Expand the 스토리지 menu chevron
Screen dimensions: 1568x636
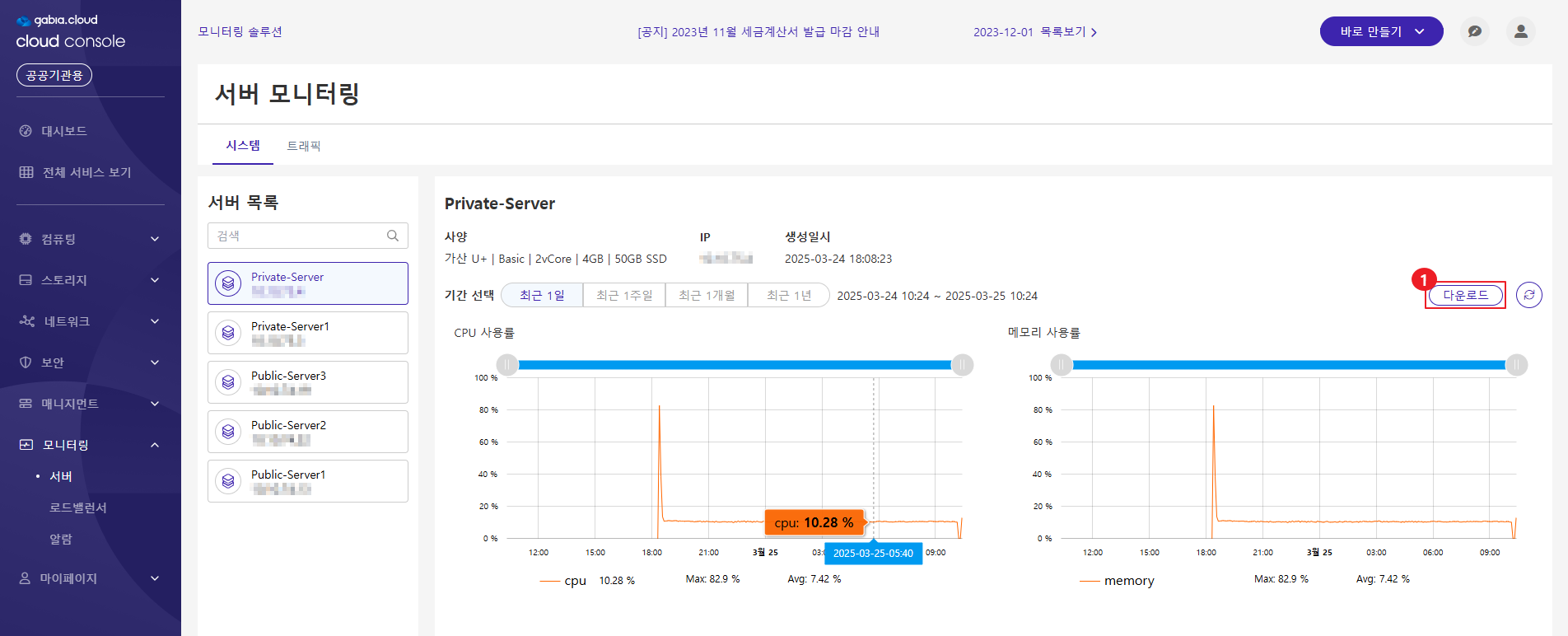155,280
